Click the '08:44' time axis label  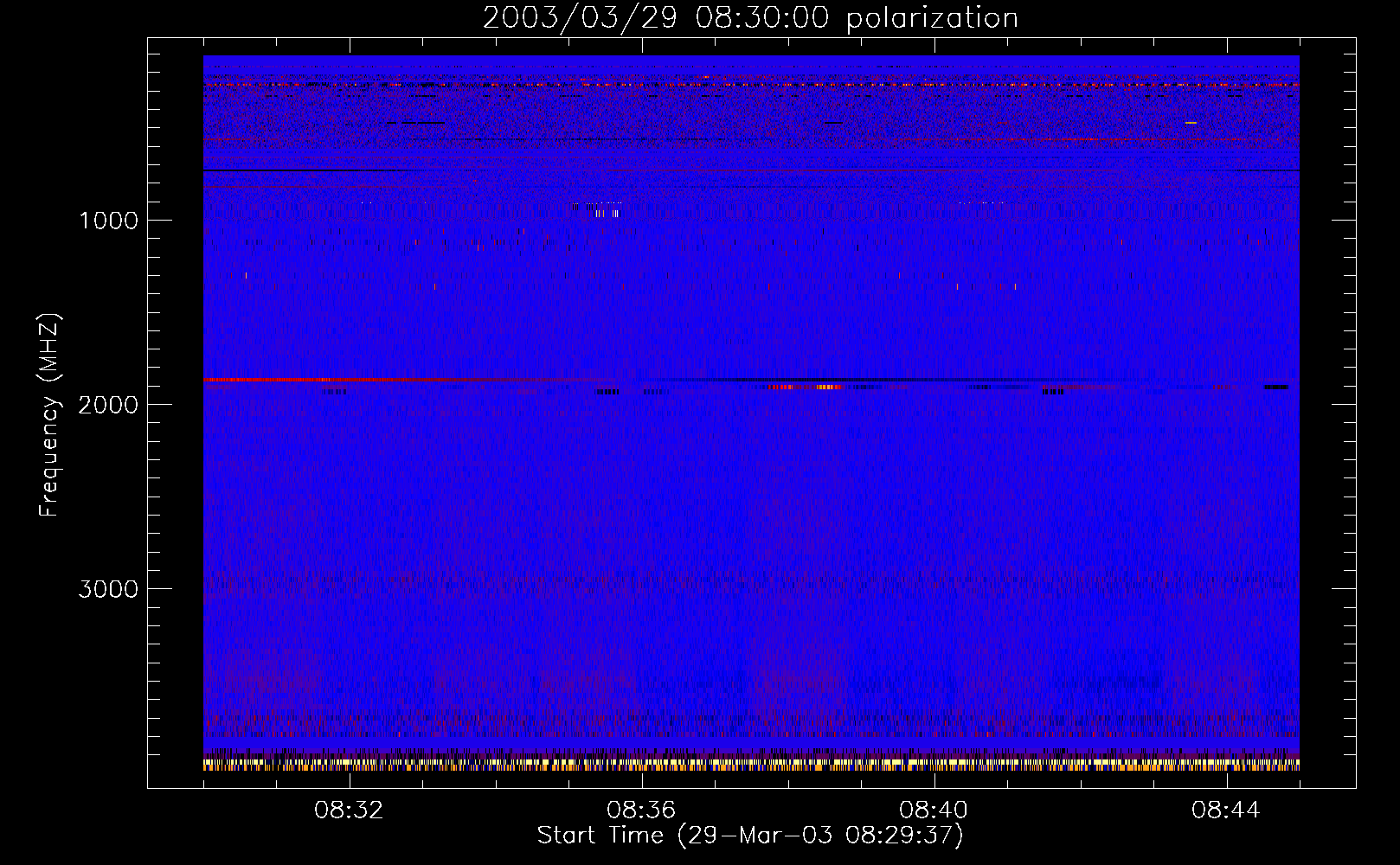1226,811
